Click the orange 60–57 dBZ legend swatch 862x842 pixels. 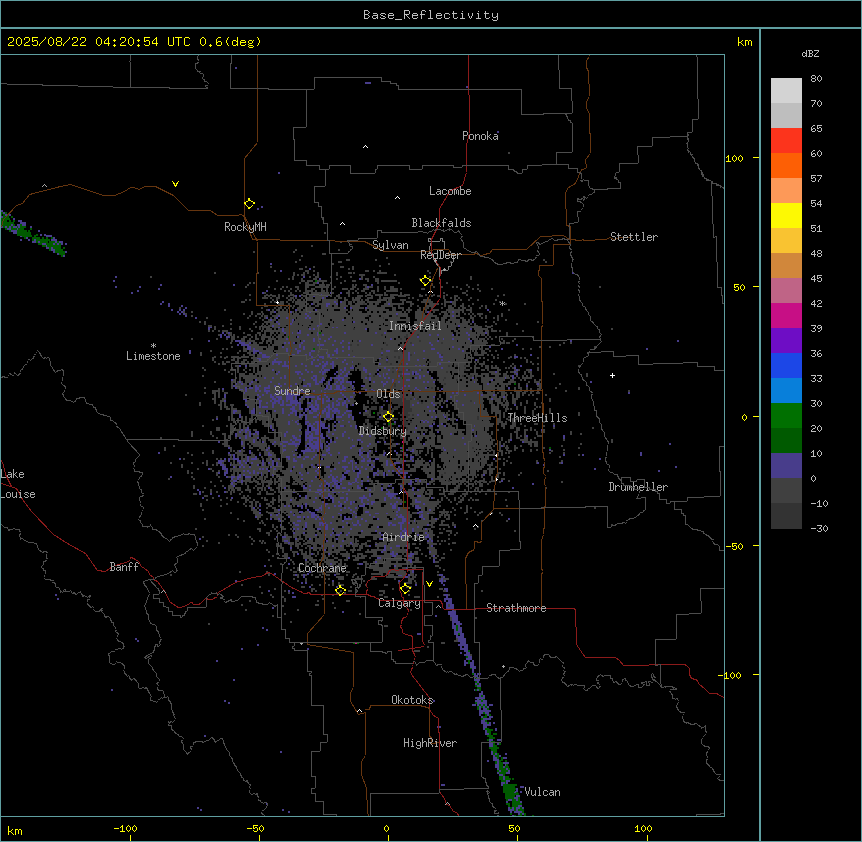[786, 165]
